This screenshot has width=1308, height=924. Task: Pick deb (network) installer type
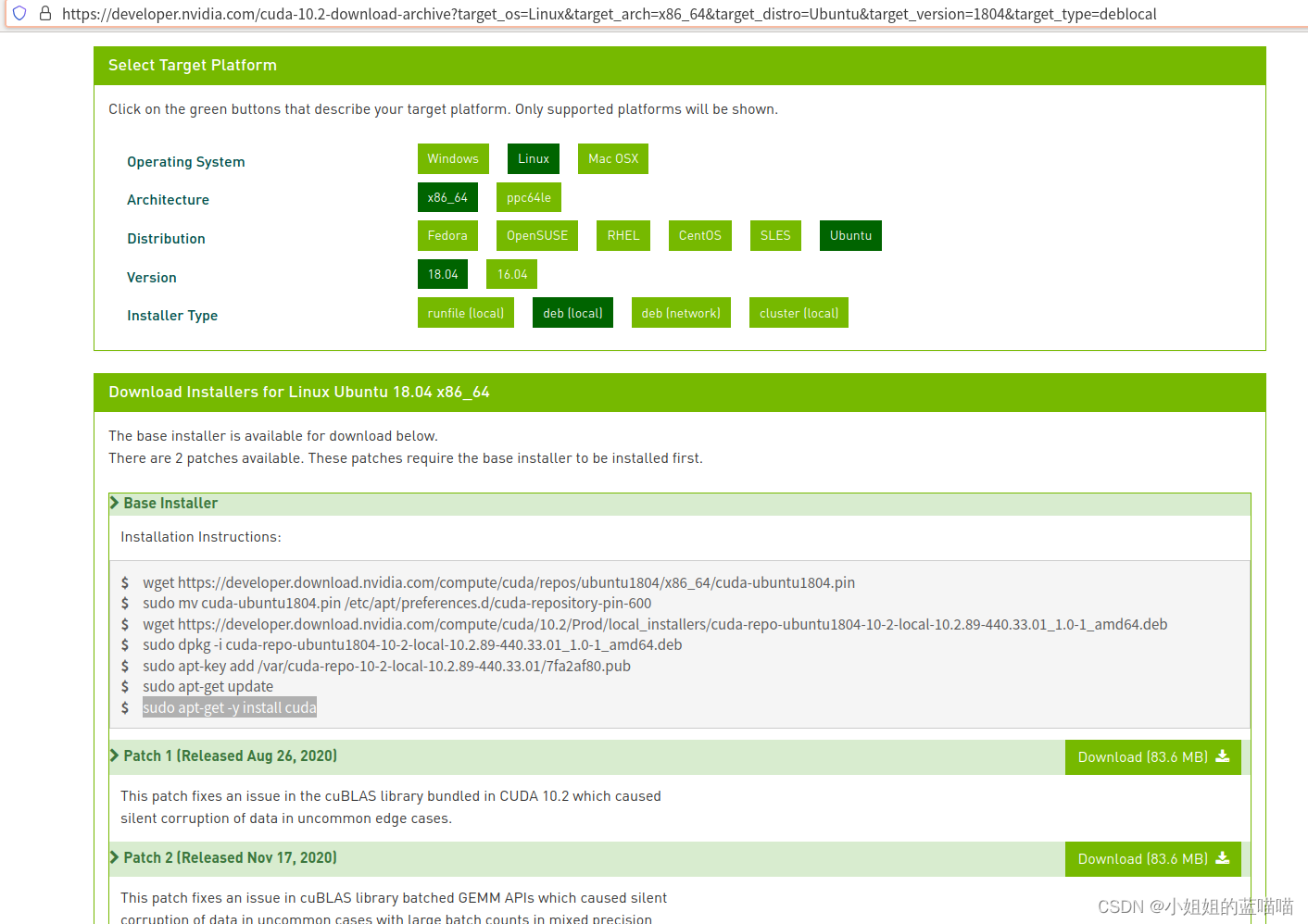pyautogui.click(x=681, y=313)
